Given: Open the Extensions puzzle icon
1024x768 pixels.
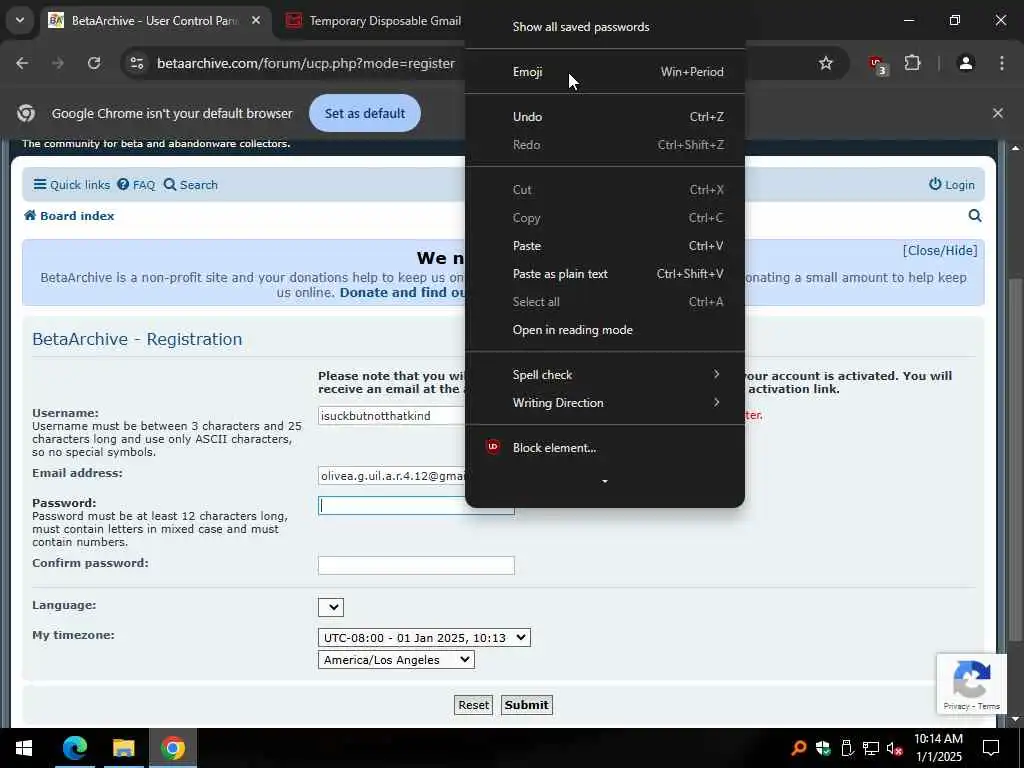Looking at the screenshot, I should point(912,63).
